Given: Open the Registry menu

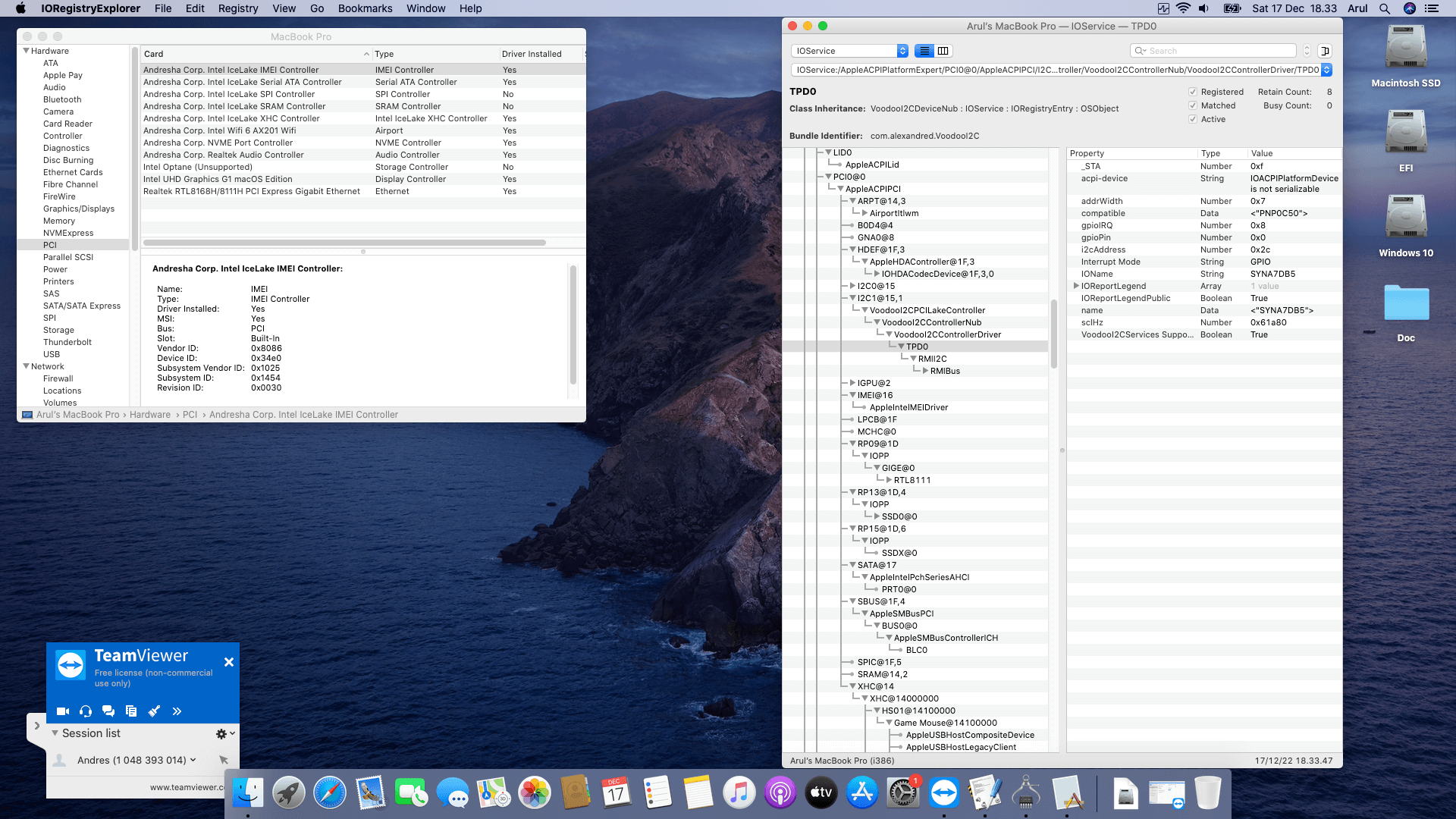Looking at the screenshot, I should [237, 8].
